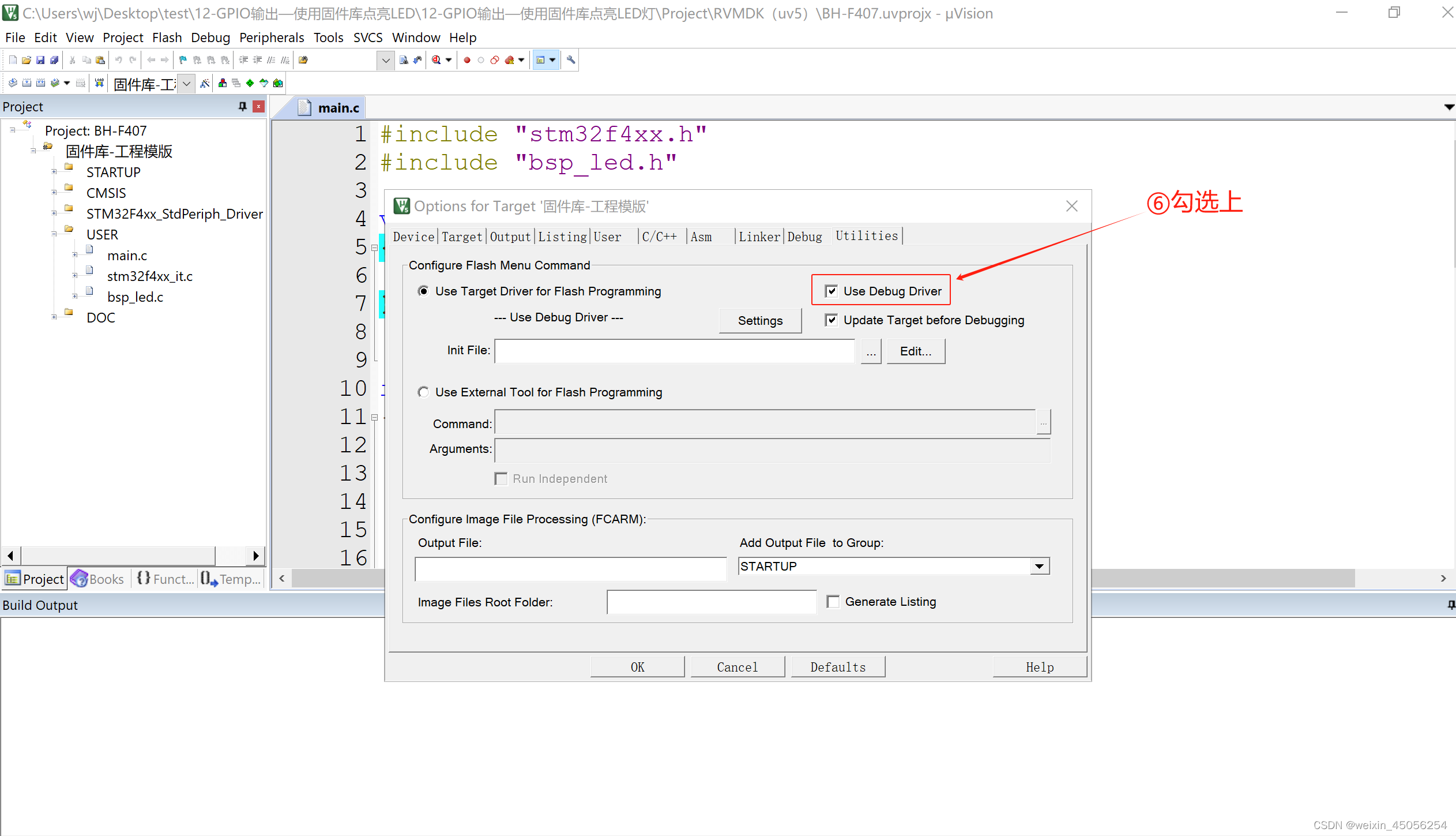Click the Save toolbar icon

(40, 60)
